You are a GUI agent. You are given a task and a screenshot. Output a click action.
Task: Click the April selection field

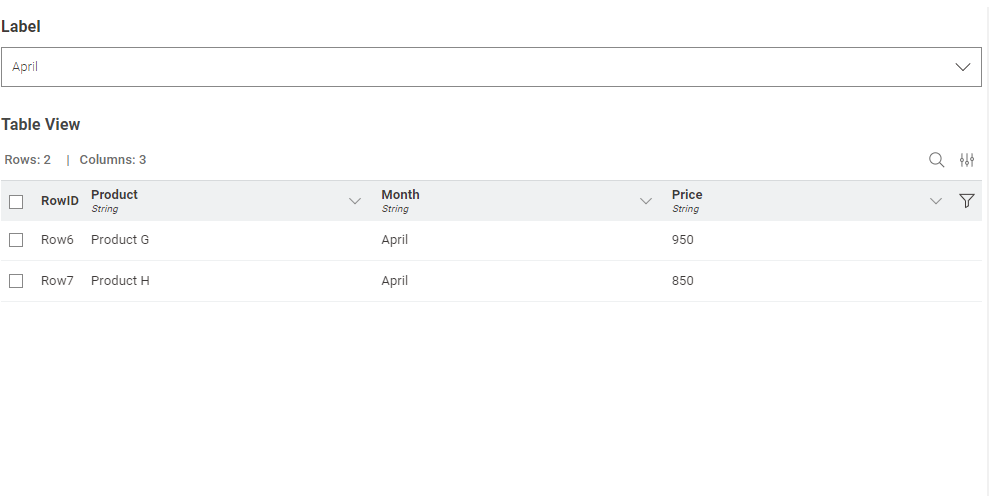click(491, 67)
